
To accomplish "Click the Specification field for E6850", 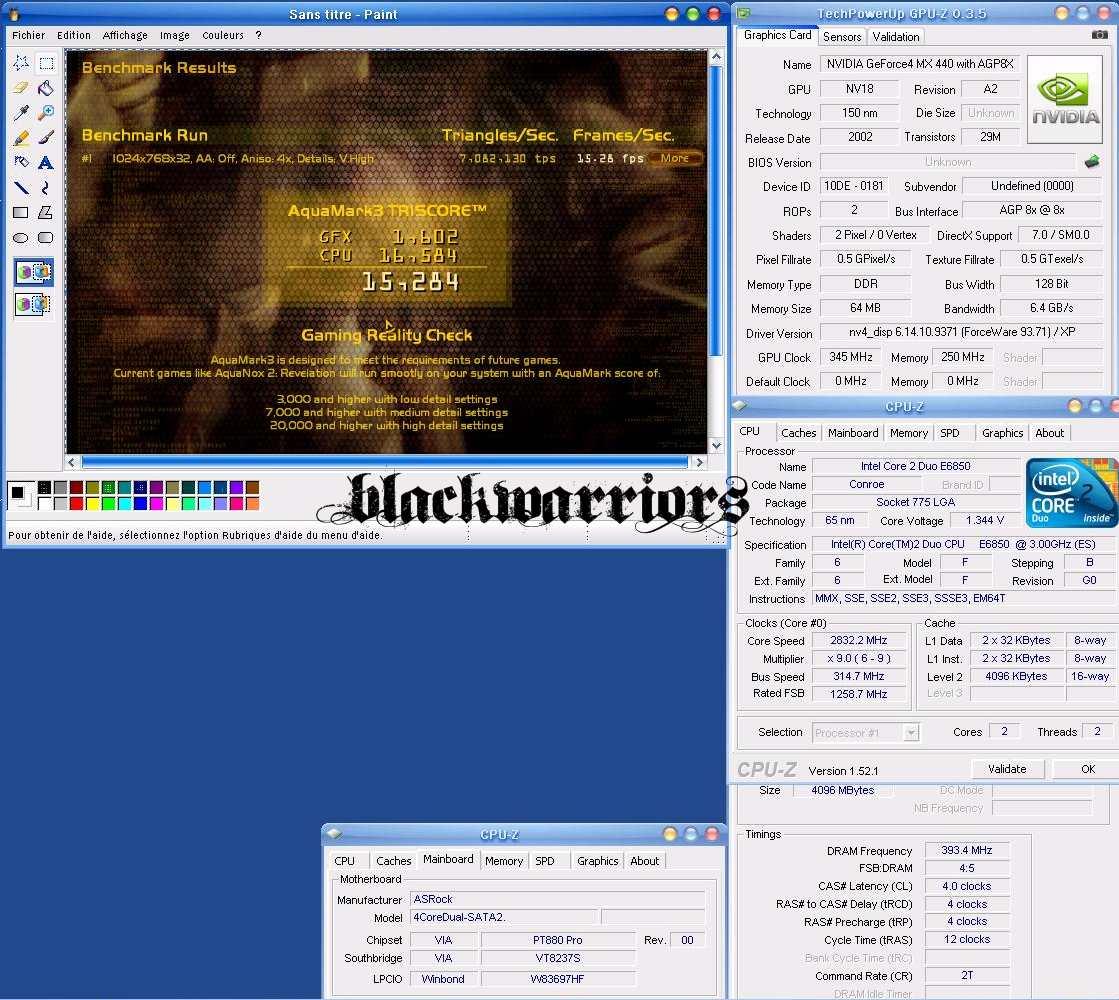I will [x=963, y=544].
